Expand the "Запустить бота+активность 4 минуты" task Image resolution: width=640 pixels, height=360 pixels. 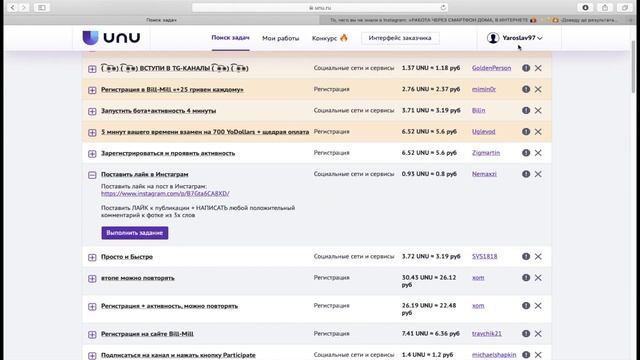click(x=92, y=111)
